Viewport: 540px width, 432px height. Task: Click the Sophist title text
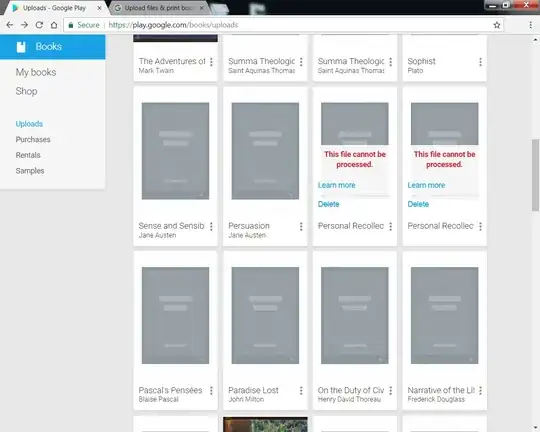click(x=422, y=61)
